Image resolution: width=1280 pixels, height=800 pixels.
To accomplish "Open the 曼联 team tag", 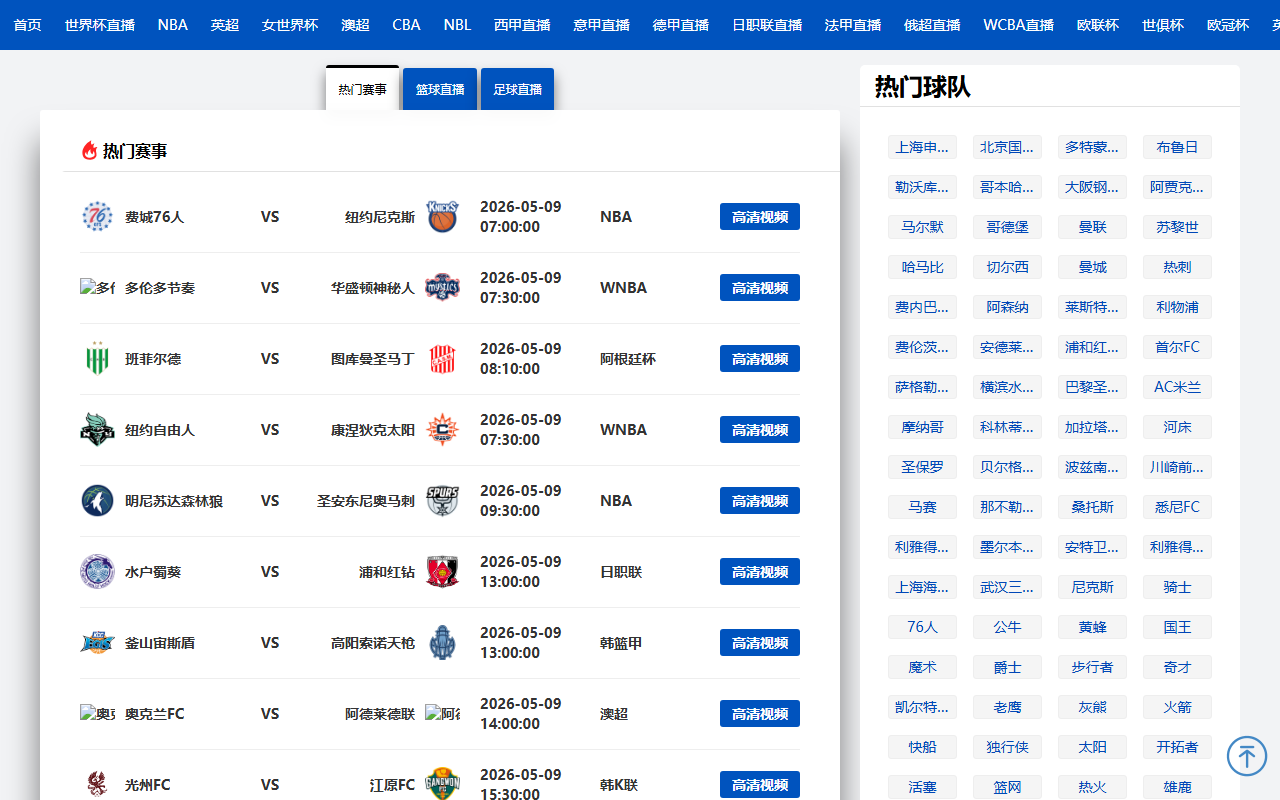I will [1092, 227].
